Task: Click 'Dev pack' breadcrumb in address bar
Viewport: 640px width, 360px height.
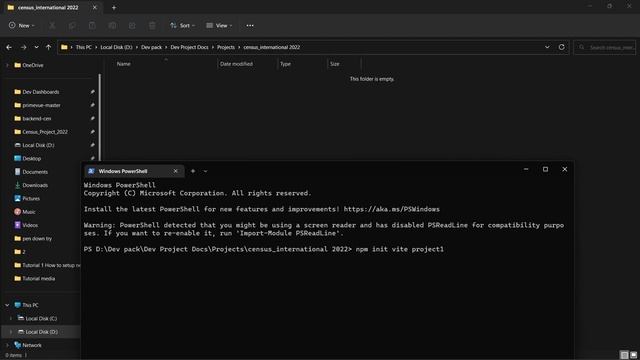Action: [151, 47]
